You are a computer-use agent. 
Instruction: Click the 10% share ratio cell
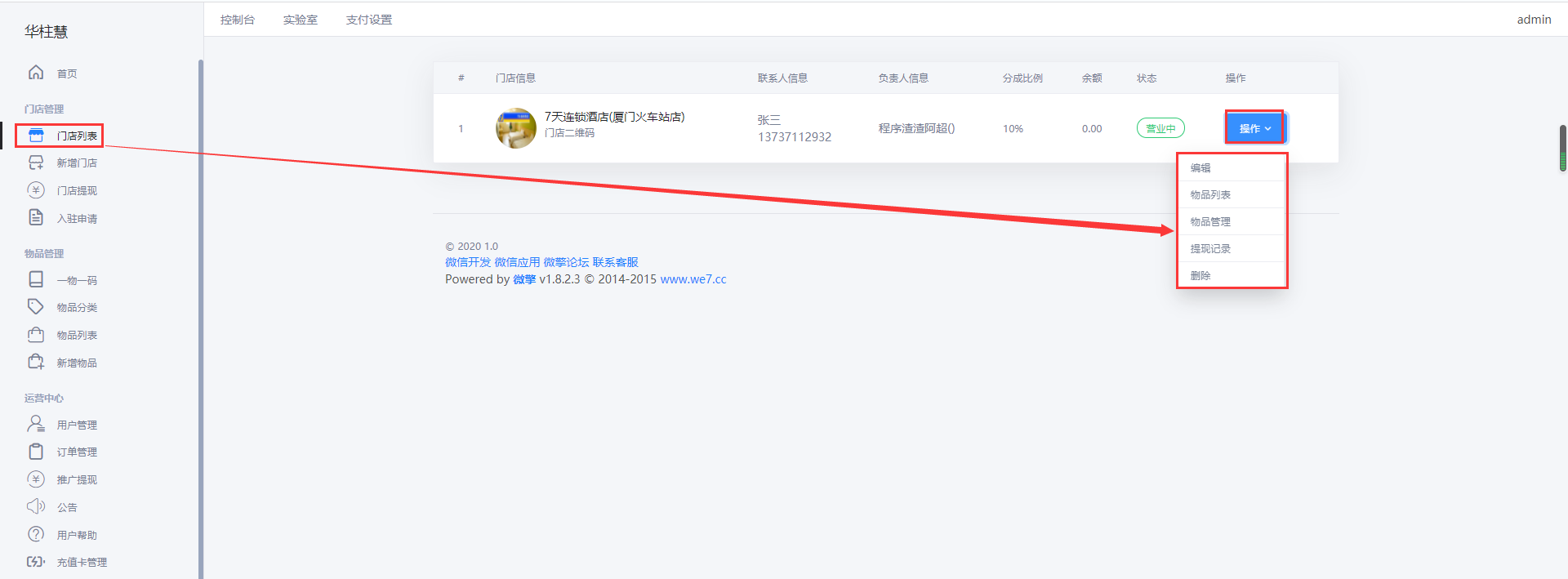click(x=1013, y=129)
